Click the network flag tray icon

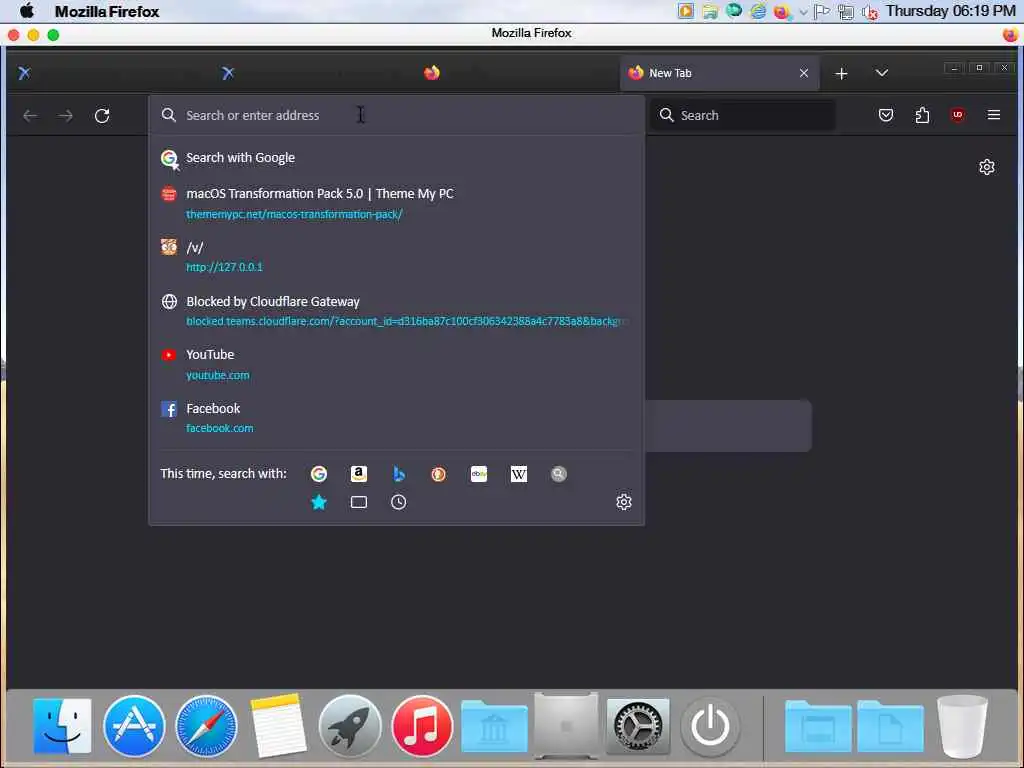(822, 12)
